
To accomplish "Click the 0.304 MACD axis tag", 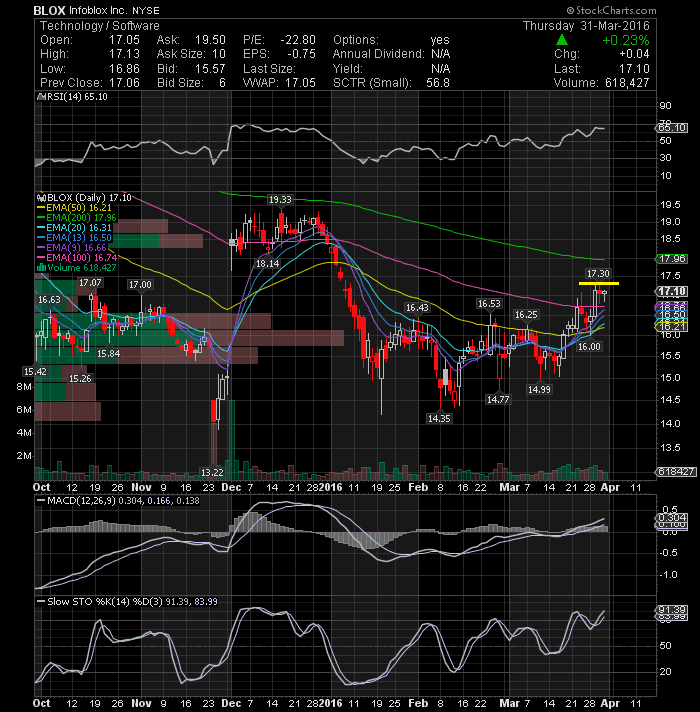I will tap(672, 518).
